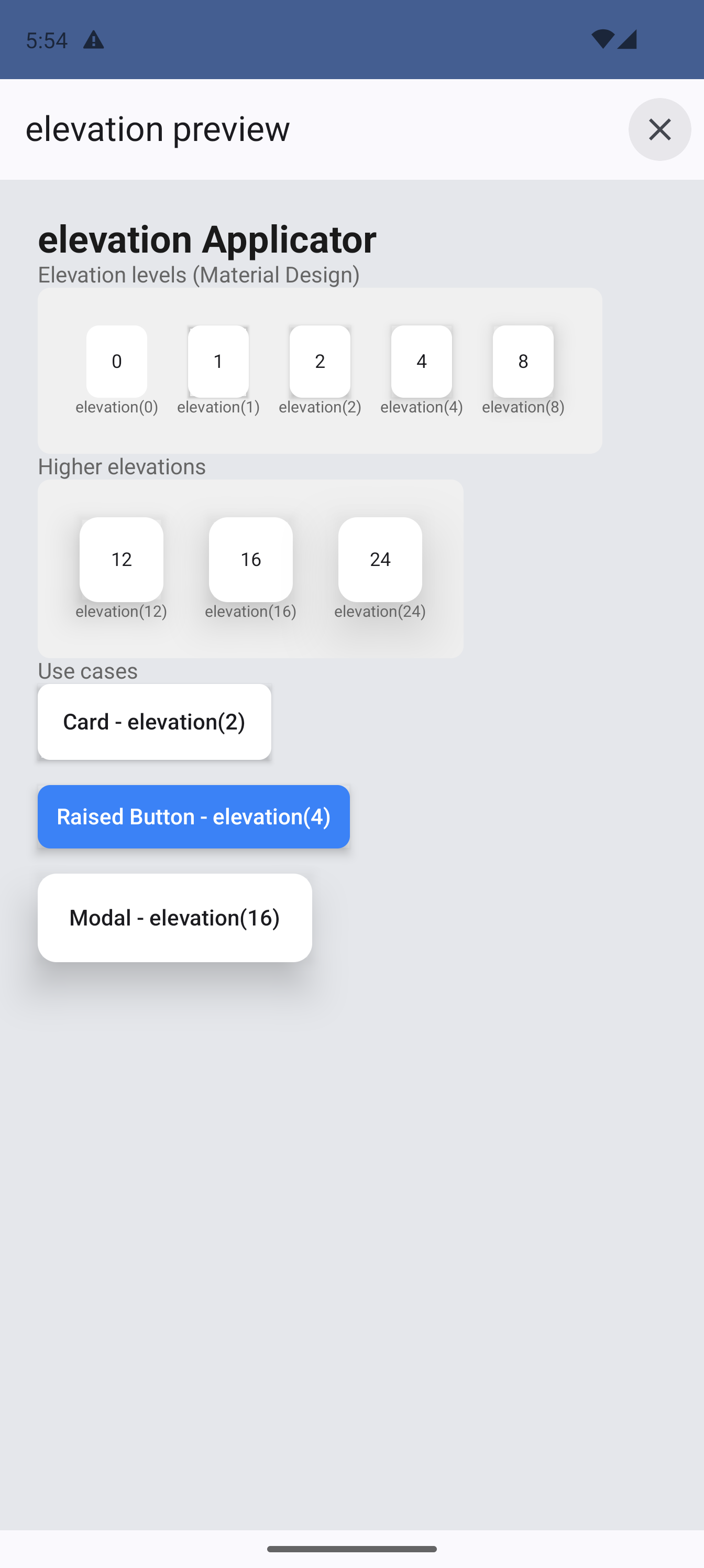Tap the bottom navigation home handle

(x=351, y=1549)
